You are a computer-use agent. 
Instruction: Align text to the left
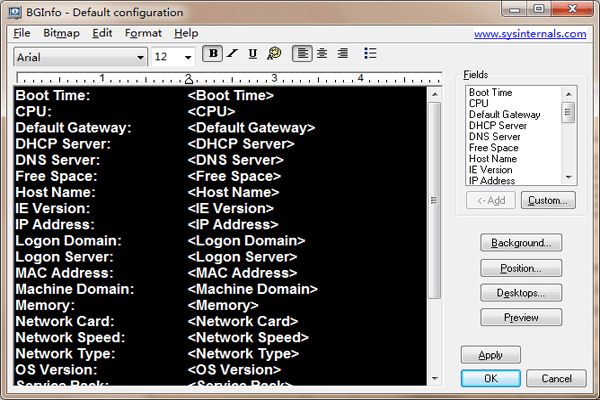pyautogui.click(x=302, y=54)
